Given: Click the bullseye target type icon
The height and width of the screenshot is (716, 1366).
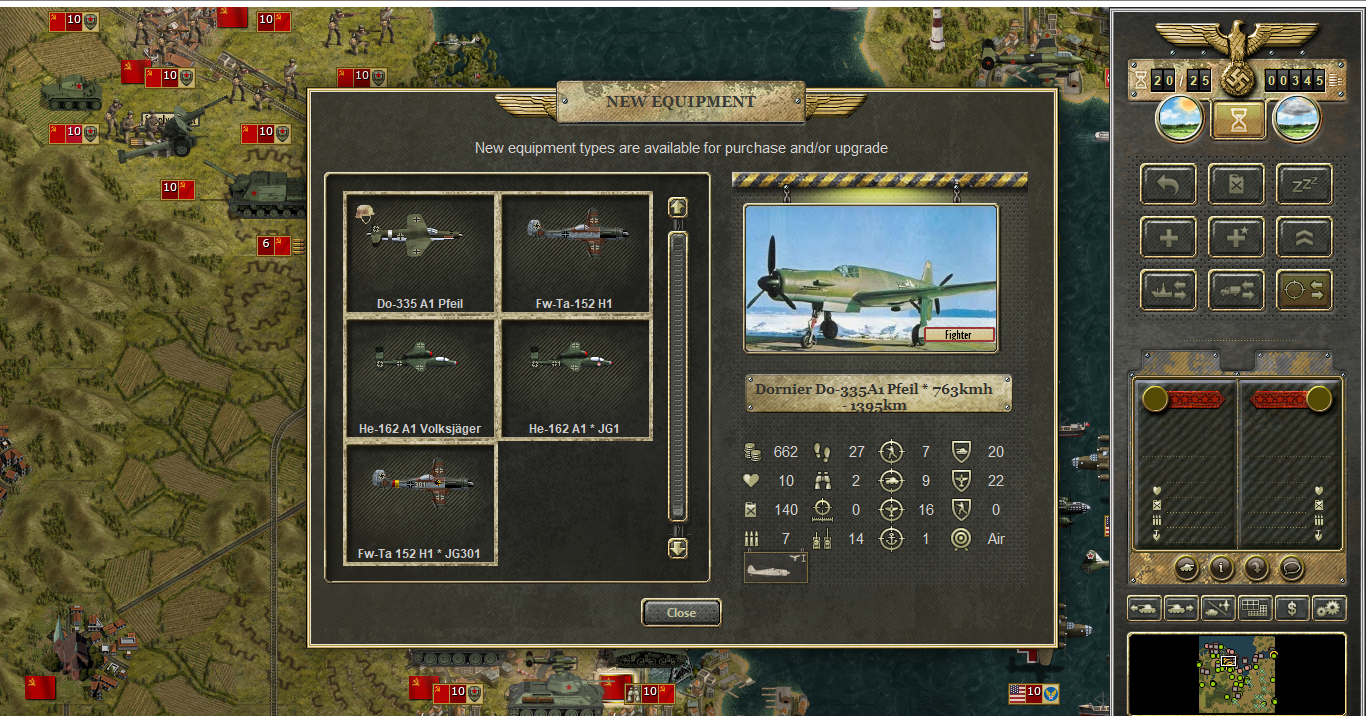Looking at the screenshot, I should pos(962,538).
